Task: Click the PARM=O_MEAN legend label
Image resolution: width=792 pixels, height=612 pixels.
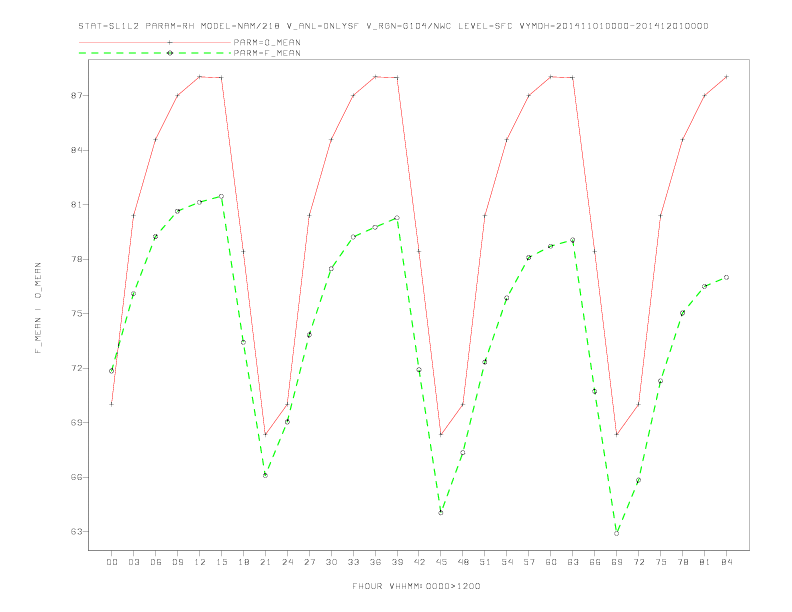Action: tap(267, 42)
